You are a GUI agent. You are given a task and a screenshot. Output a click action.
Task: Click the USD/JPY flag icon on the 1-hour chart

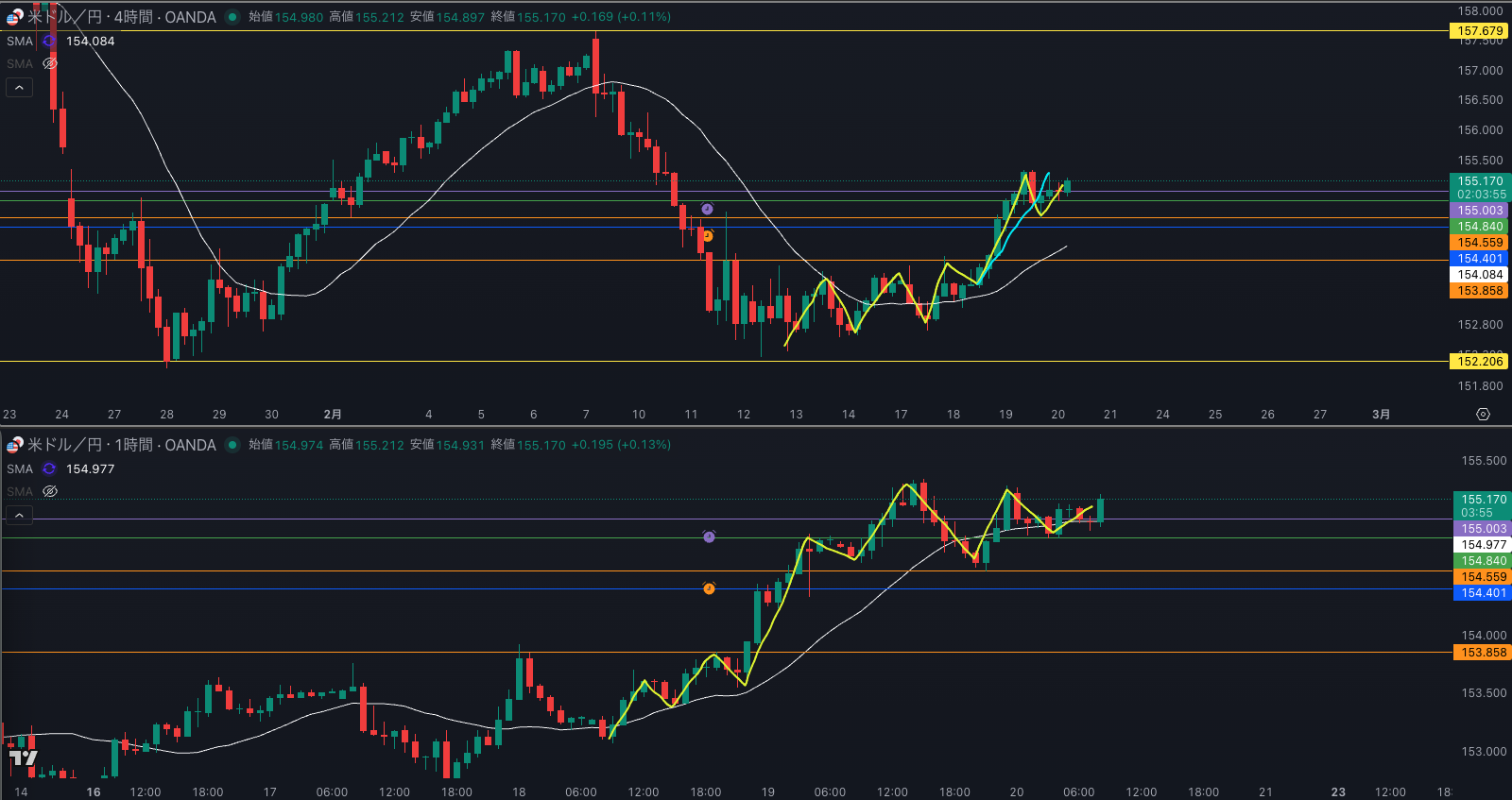pyautogui.click(x=15, y=445)
